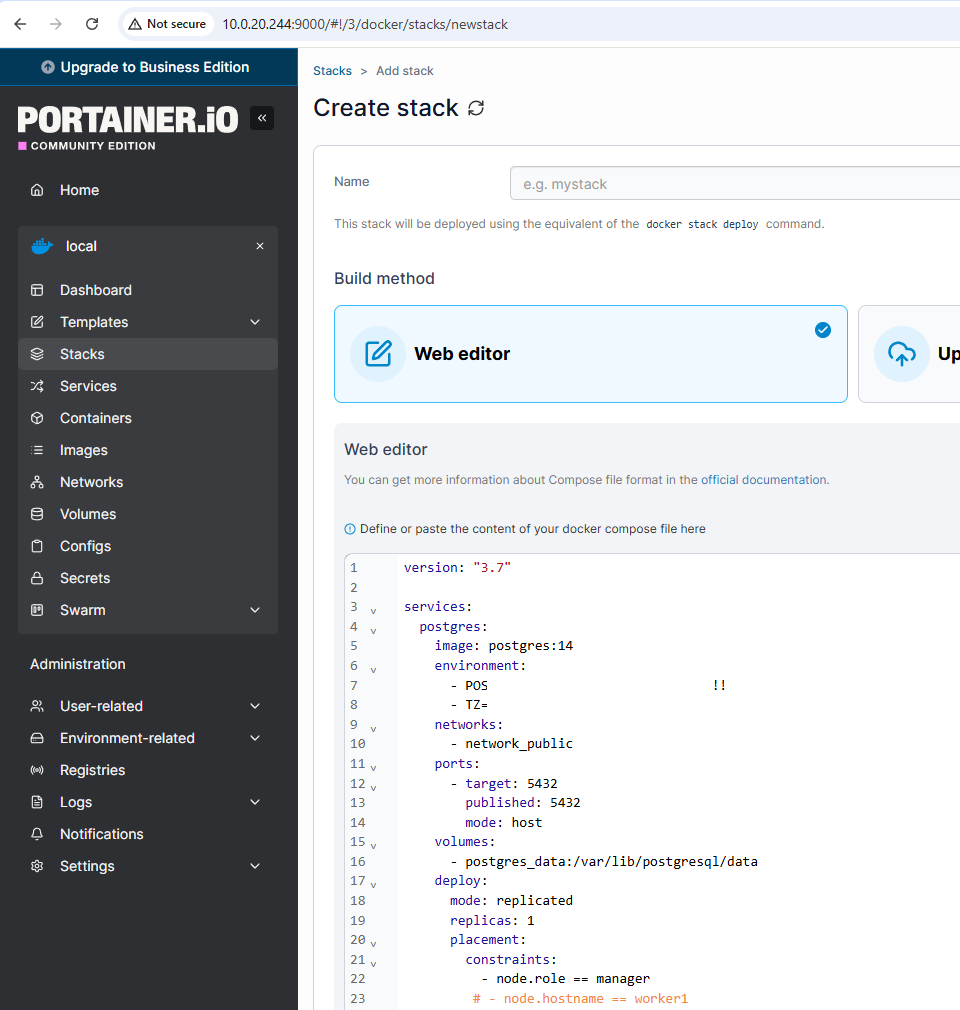Collapse the sidebar with double-chevron icon
The height and width of the screenshot is (1010, 960).
pyautogui.click(x=261, y=118)
